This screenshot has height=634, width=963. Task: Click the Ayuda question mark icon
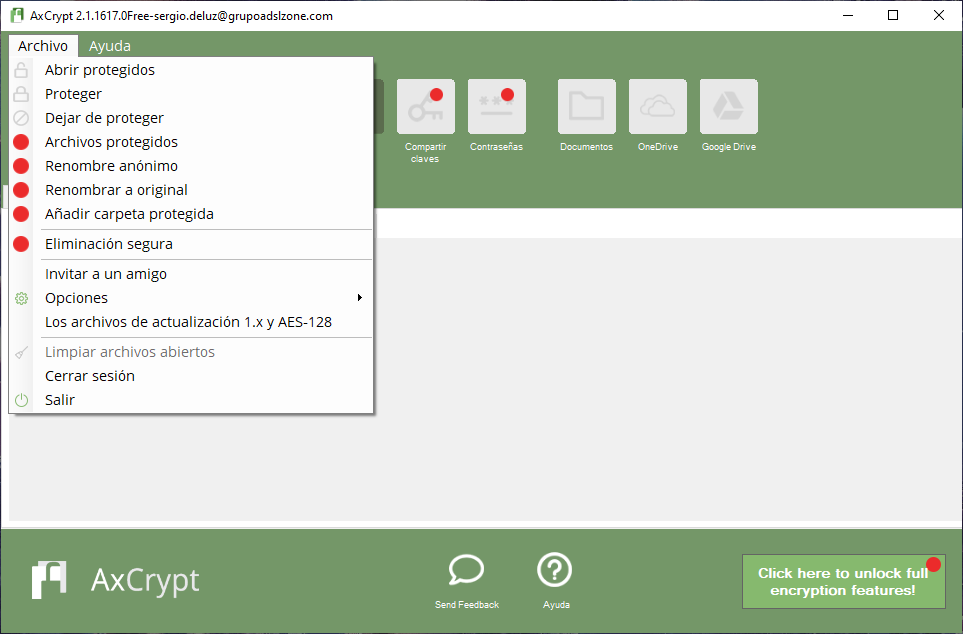[x=555, y=571]
